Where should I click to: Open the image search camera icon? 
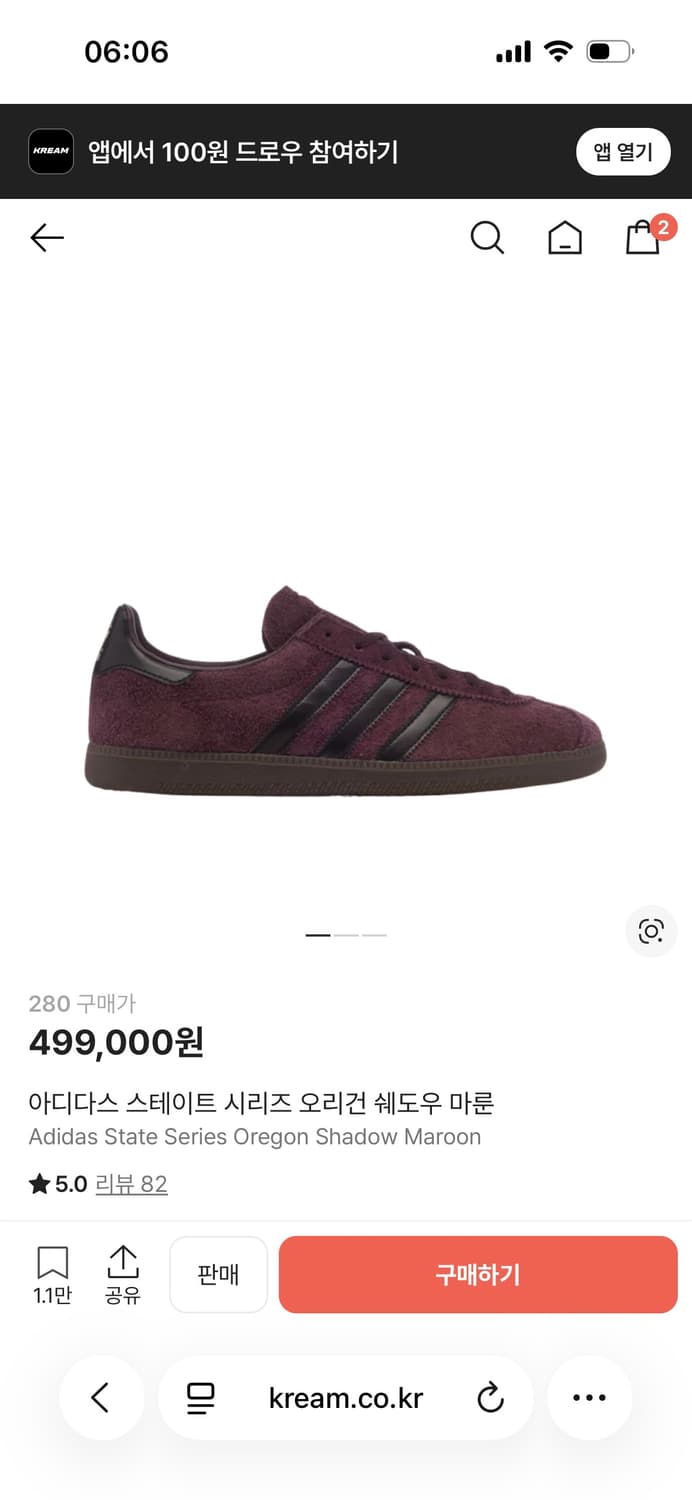(651, 932)
